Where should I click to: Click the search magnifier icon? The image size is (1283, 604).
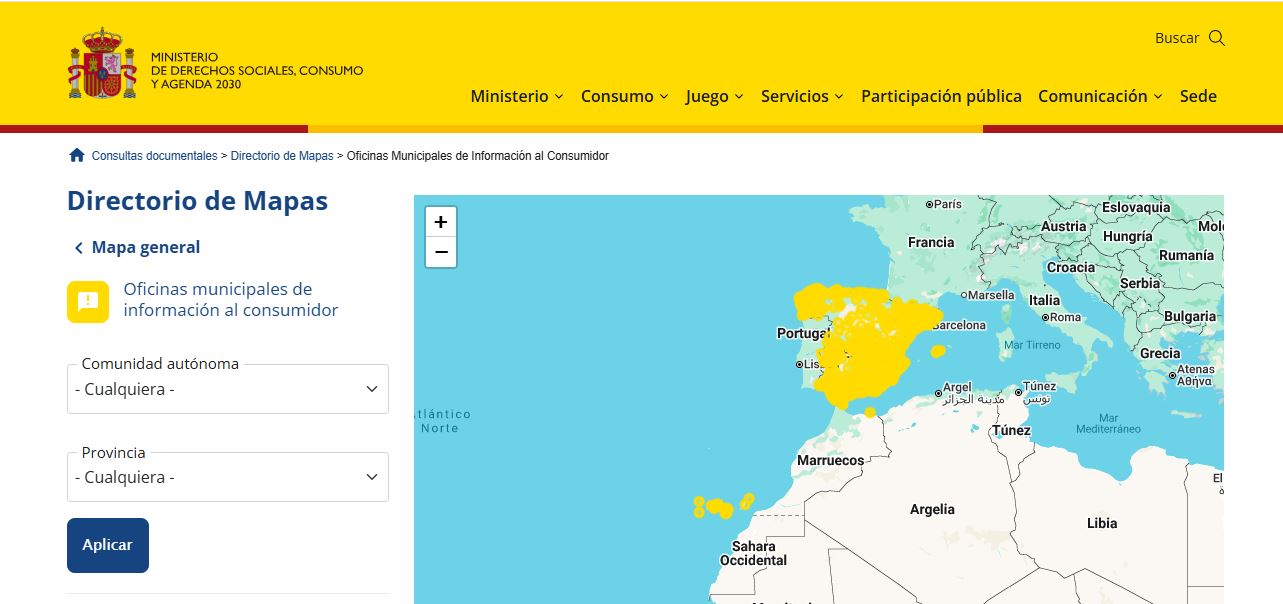pos(1216,38)
